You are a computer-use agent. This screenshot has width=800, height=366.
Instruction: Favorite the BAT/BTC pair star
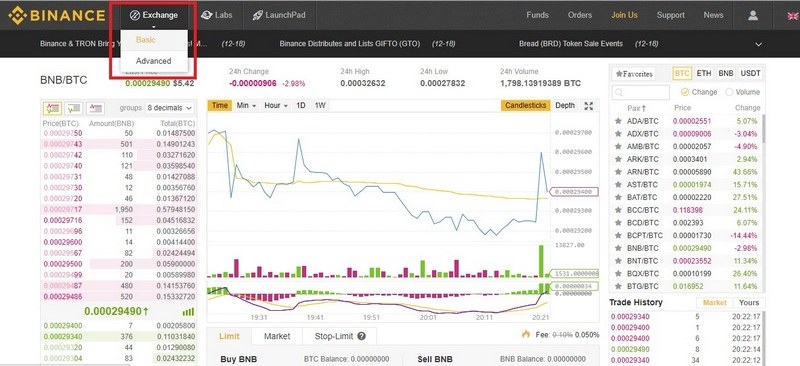[618, 197]
